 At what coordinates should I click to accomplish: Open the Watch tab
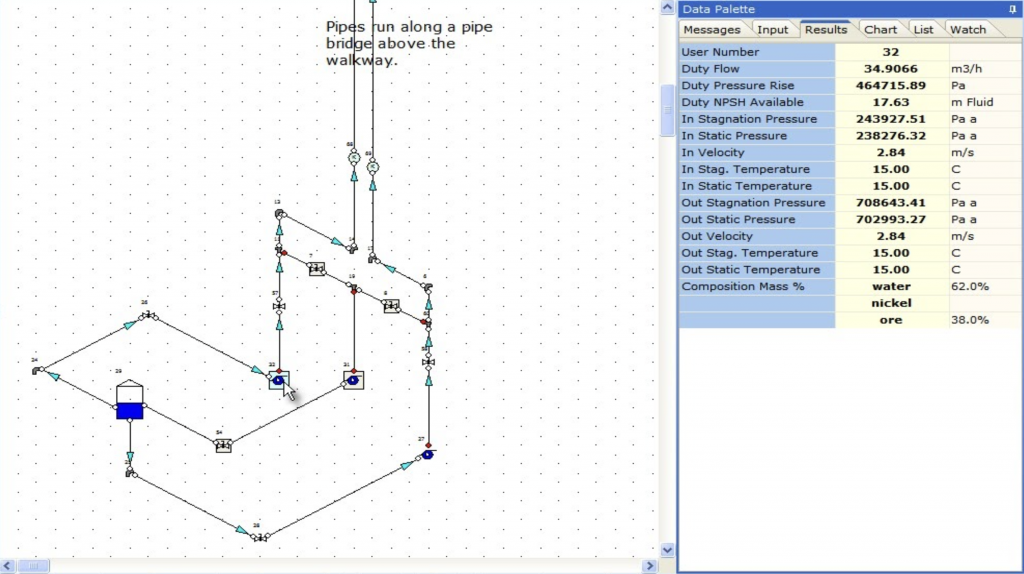[x=967, y=30]
